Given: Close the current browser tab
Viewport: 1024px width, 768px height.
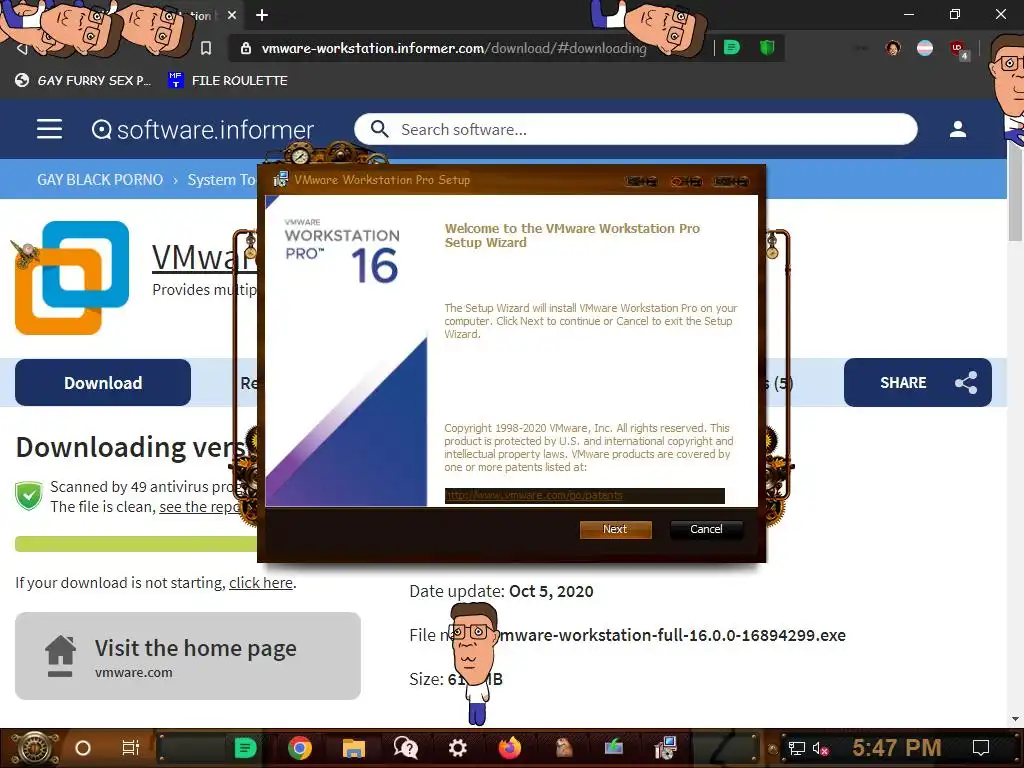Looking at the screenshot, I should [x=232, y=15].
